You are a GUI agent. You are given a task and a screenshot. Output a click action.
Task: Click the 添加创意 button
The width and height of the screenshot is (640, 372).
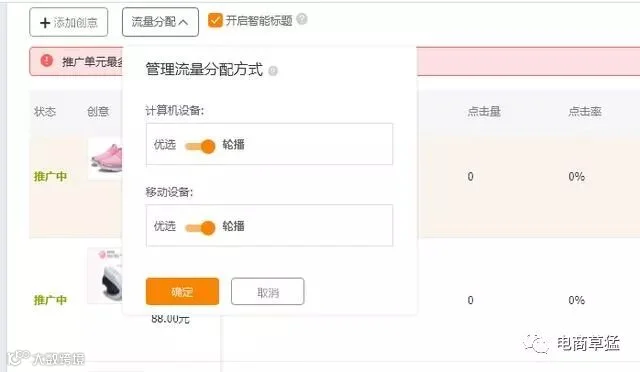(69, 22)
